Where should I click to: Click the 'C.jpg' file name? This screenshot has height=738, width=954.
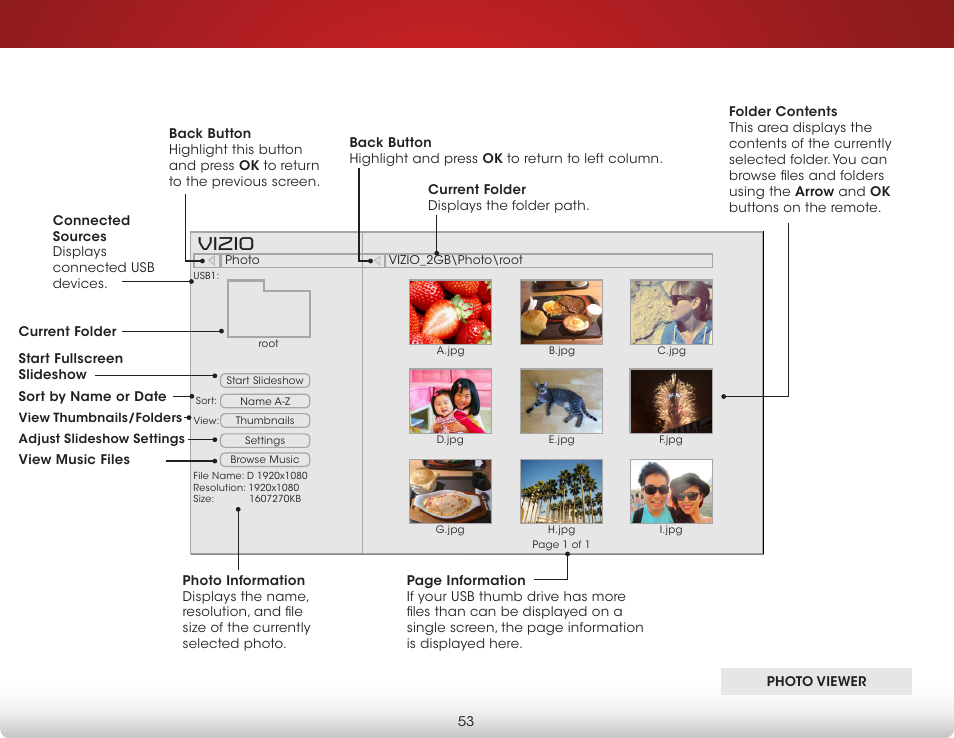(671, 351)
